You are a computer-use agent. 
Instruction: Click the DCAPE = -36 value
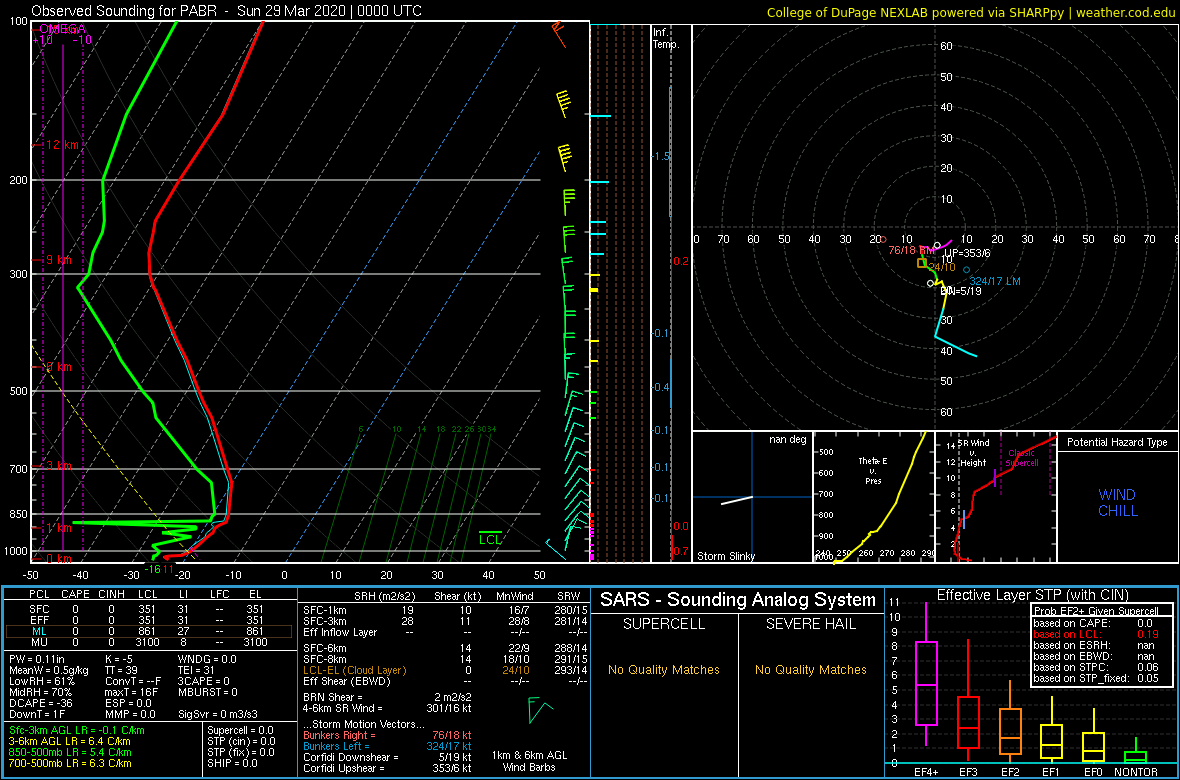40,702
